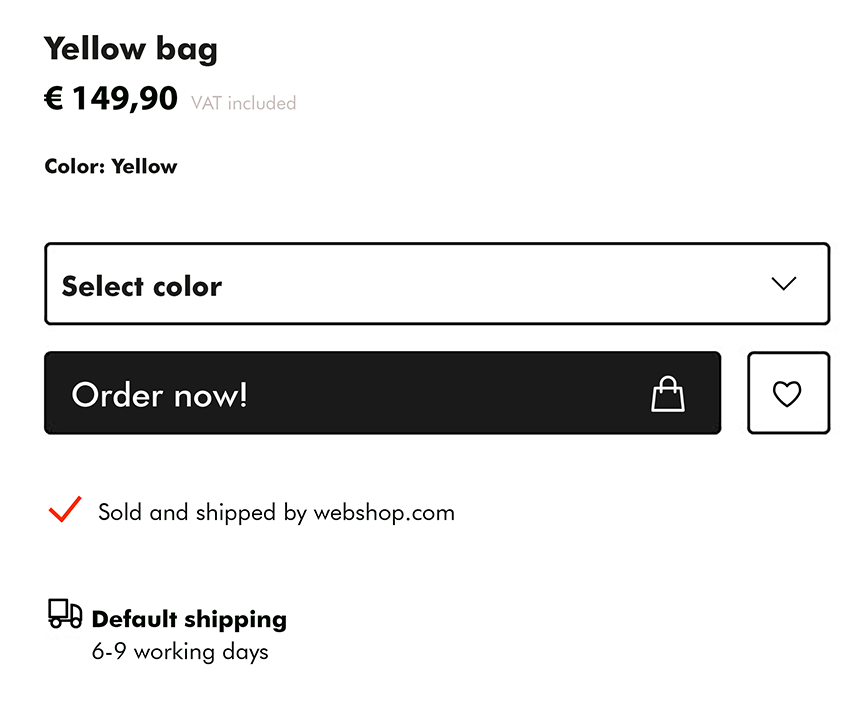Click the Default shipping heading

click(189, 620)
